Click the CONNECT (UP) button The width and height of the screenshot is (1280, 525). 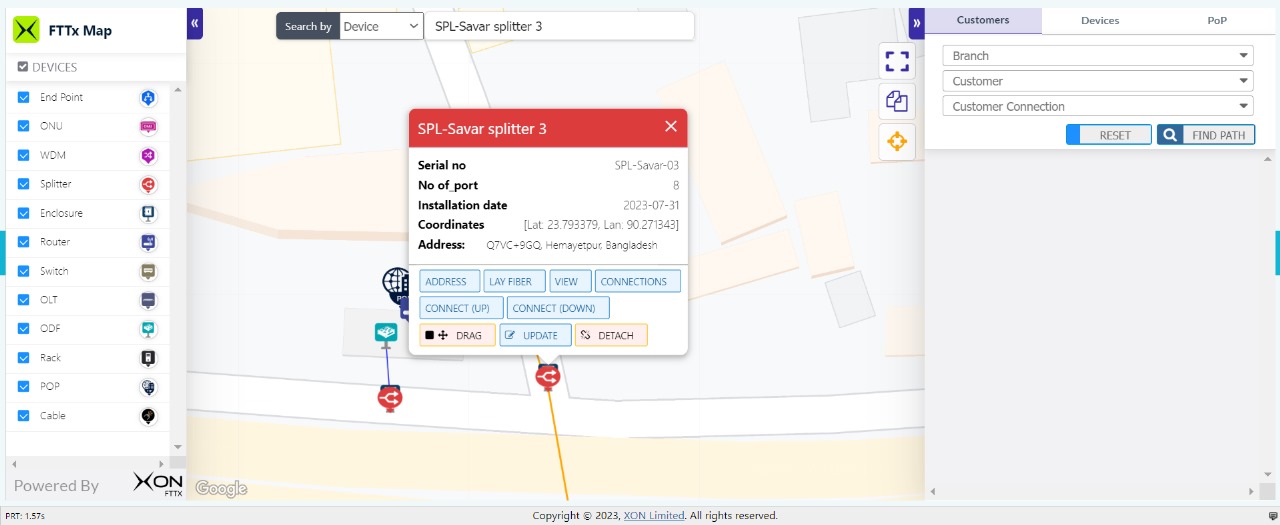click(461, 308)
